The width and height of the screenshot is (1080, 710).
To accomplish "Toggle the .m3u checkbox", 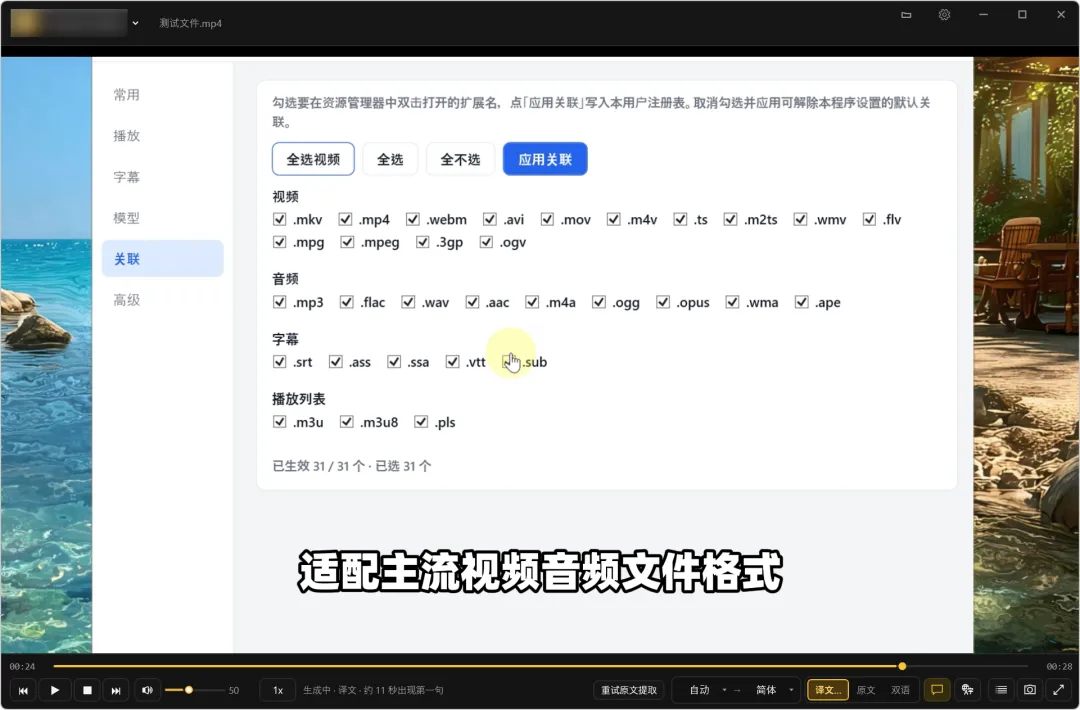I will click(x=279, y=421).
